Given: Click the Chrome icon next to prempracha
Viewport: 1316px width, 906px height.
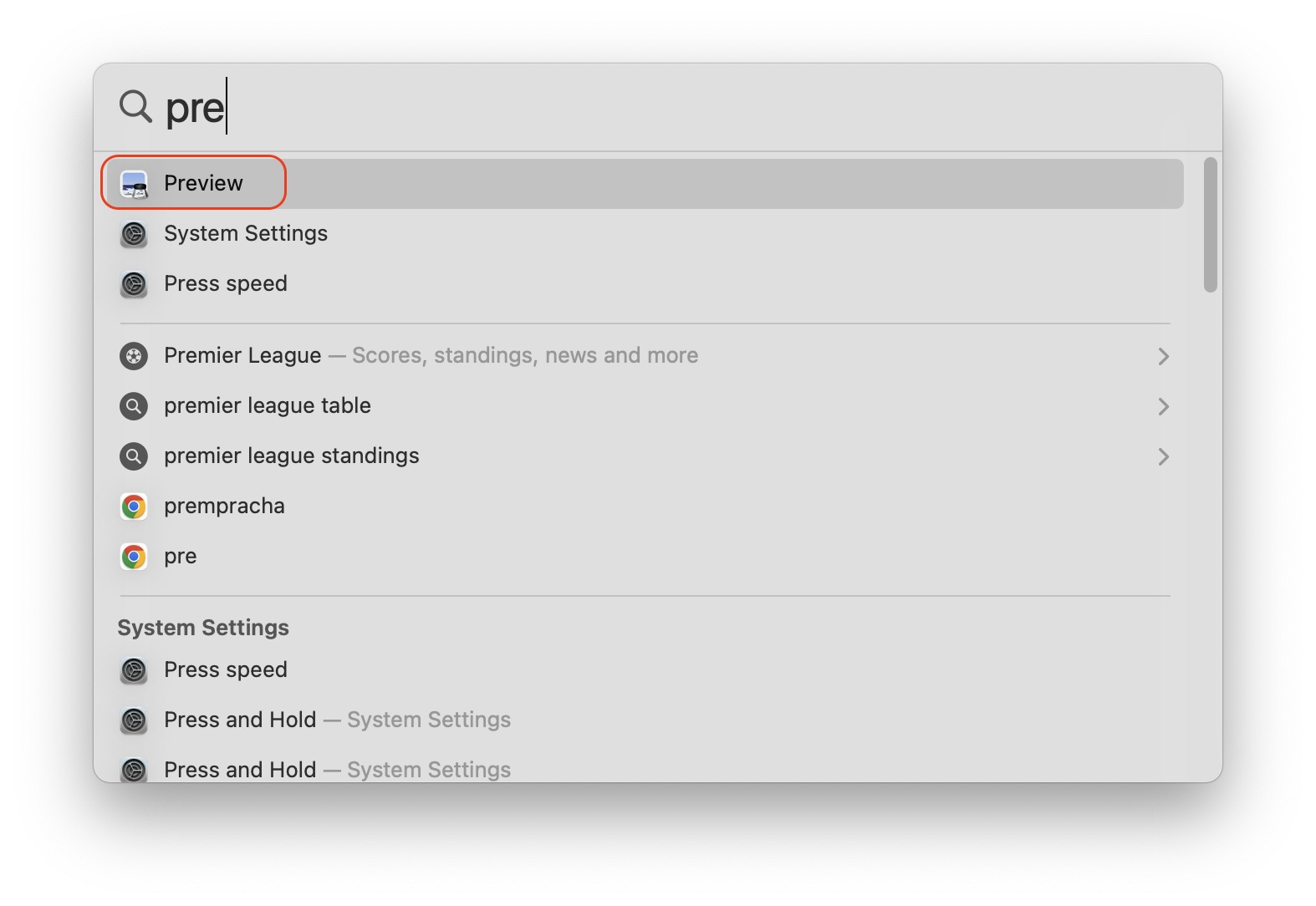Looking at the screenshot, I should pyautogui.click(x=134, y=506).
